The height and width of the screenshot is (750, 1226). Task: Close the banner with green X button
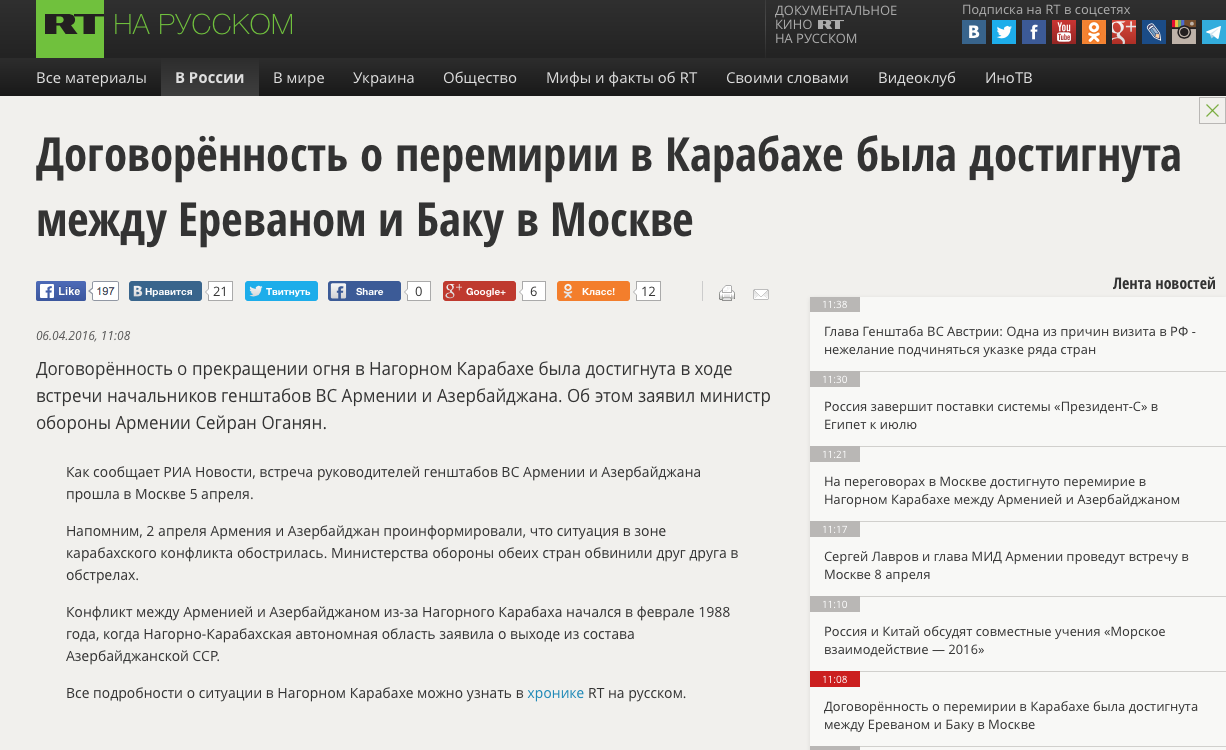point(1212,111)
